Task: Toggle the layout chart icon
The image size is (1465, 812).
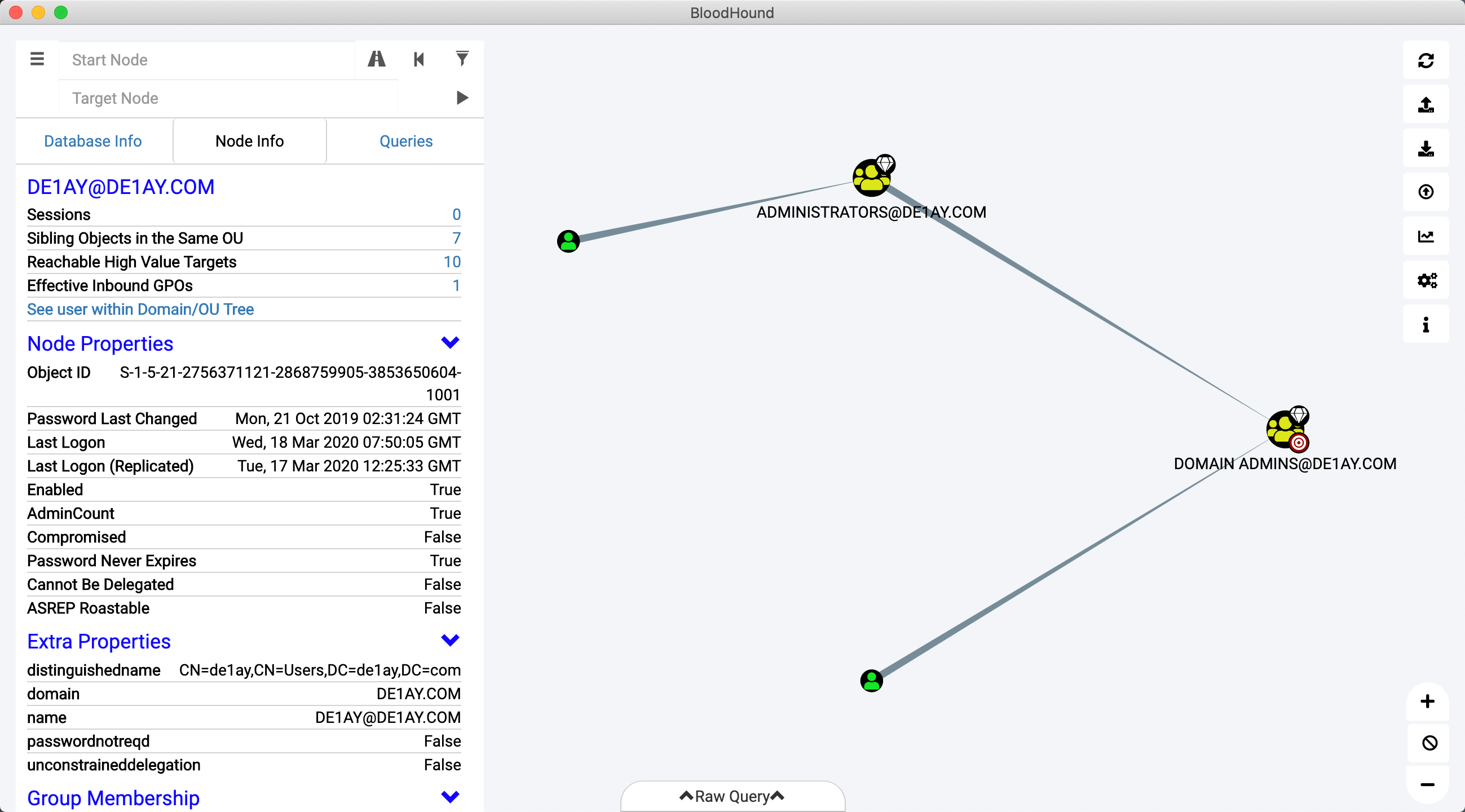Action: tap(1425, 236)
